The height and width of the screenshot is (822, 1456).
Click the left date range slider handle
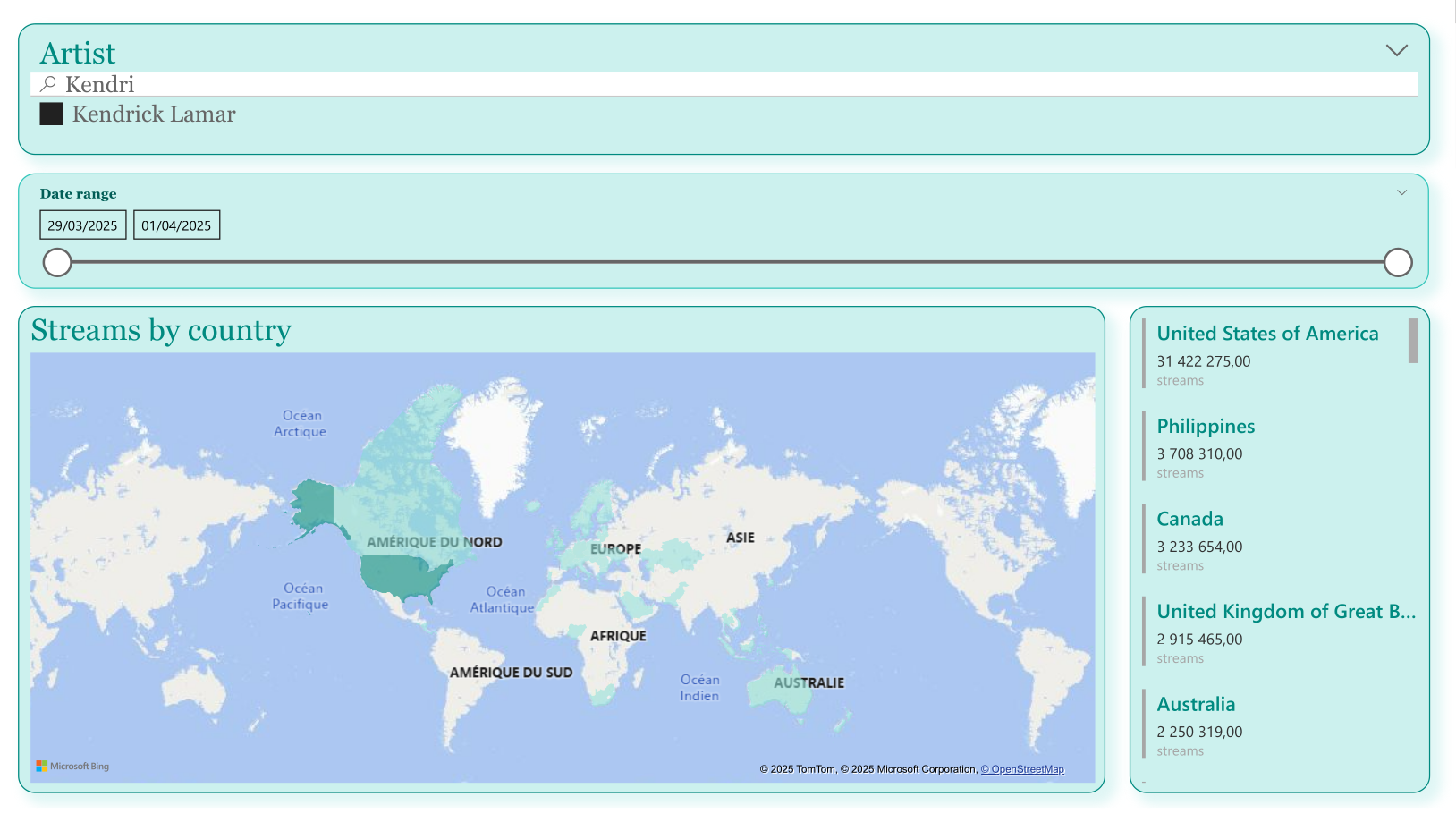(x=57, y=263)
